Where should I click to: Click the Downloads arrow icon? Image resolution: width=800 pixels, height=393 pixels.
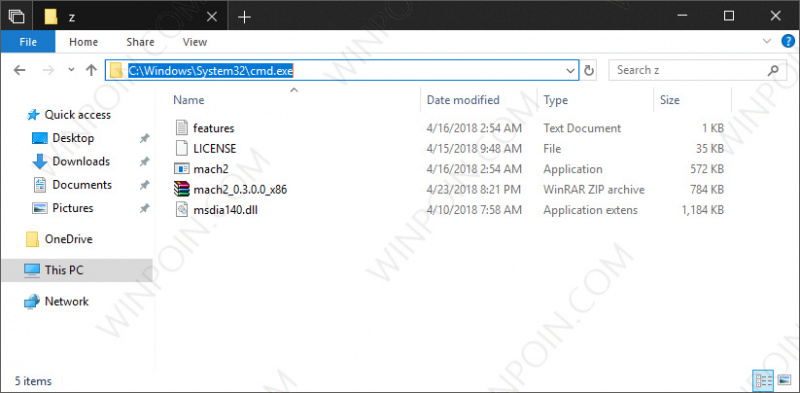point(39,161)
